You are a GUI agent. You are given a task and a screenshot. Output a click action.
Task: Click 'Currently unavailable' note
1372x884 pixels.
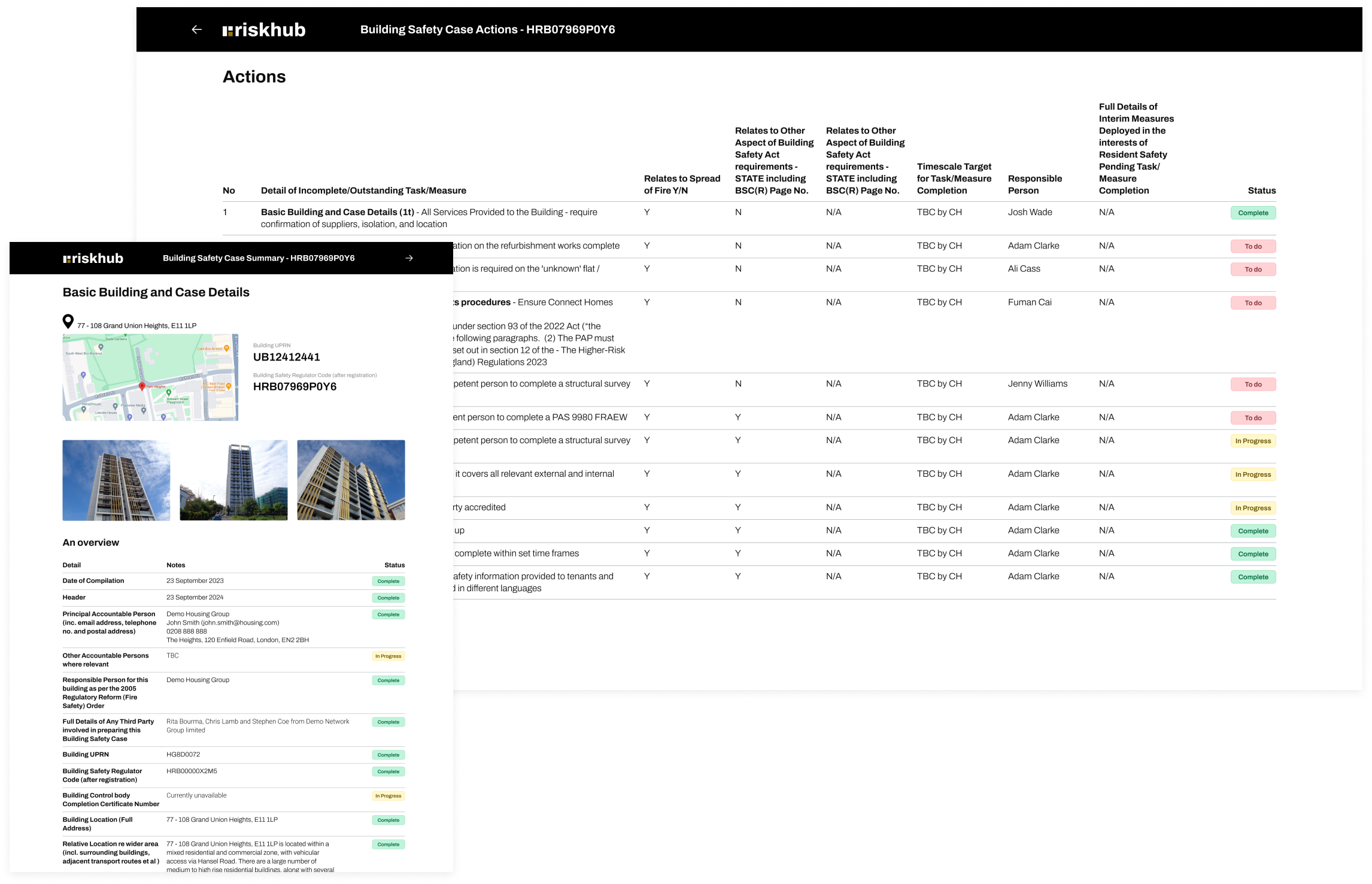[196, 796]
